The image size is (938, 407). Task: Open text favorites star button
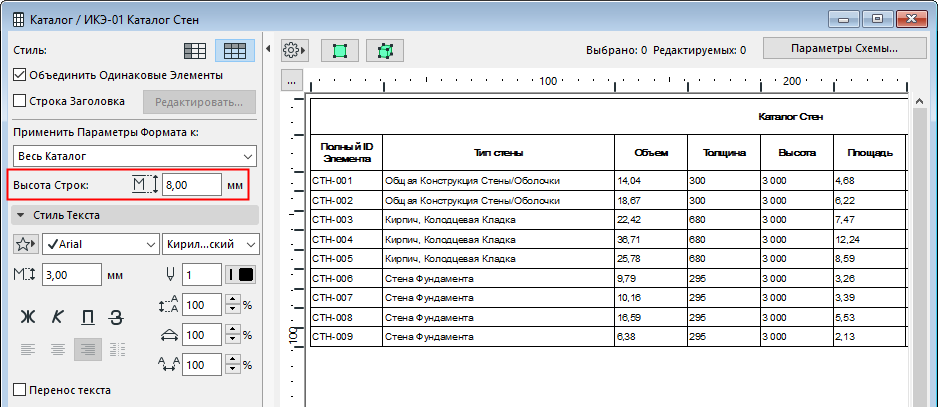coord(25,244)
